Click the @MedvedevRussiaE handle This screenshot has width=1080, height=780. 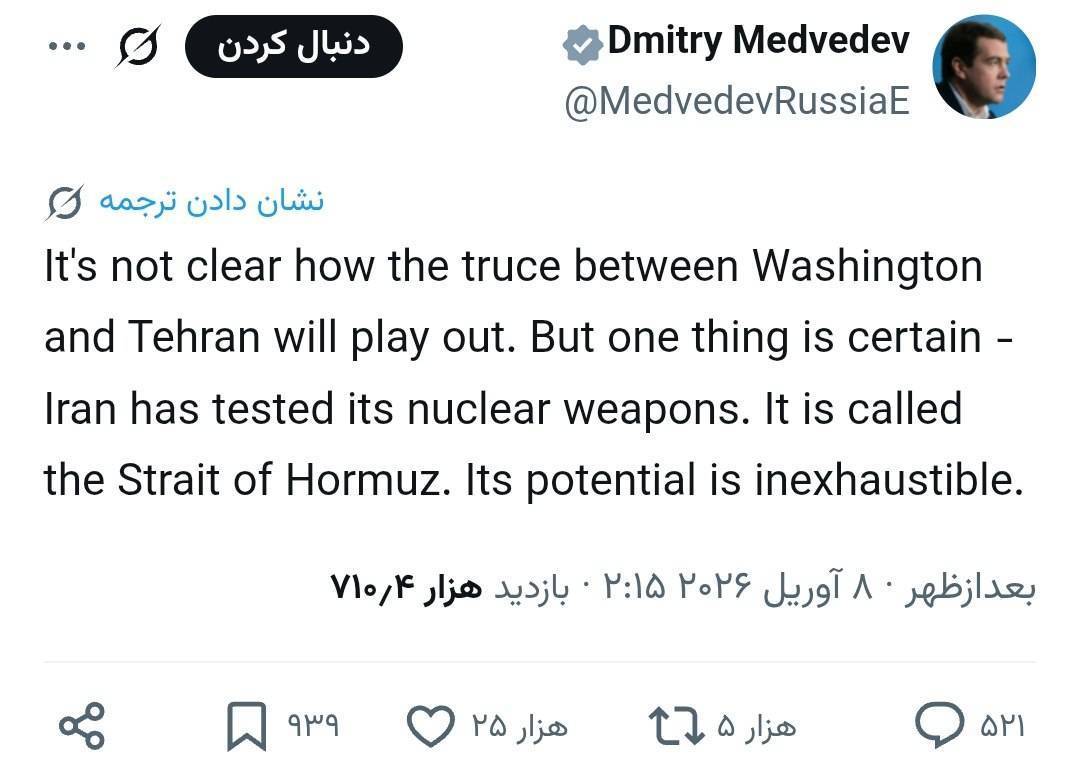(737, 101)
